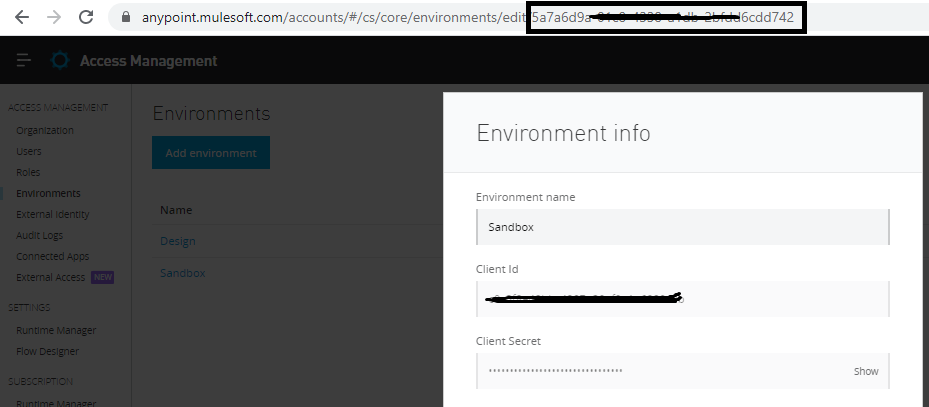Viewport: 929px width, 407px height.
Task: Click the Client Id field
Action: click(x=683, y=299)
